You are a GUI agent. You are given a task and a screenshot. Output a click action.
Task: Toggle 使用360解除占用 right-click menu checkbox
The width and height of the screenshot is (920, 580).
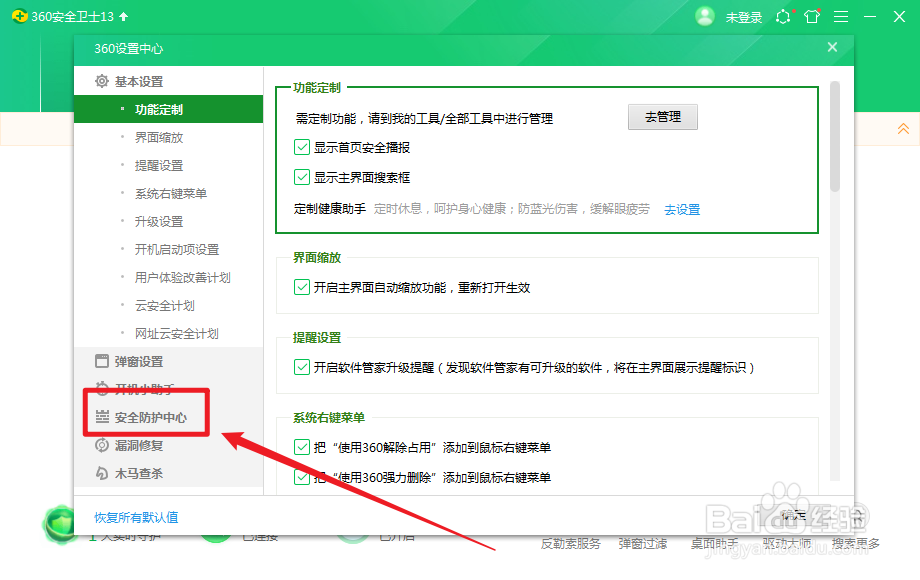[x=302, y=447]
